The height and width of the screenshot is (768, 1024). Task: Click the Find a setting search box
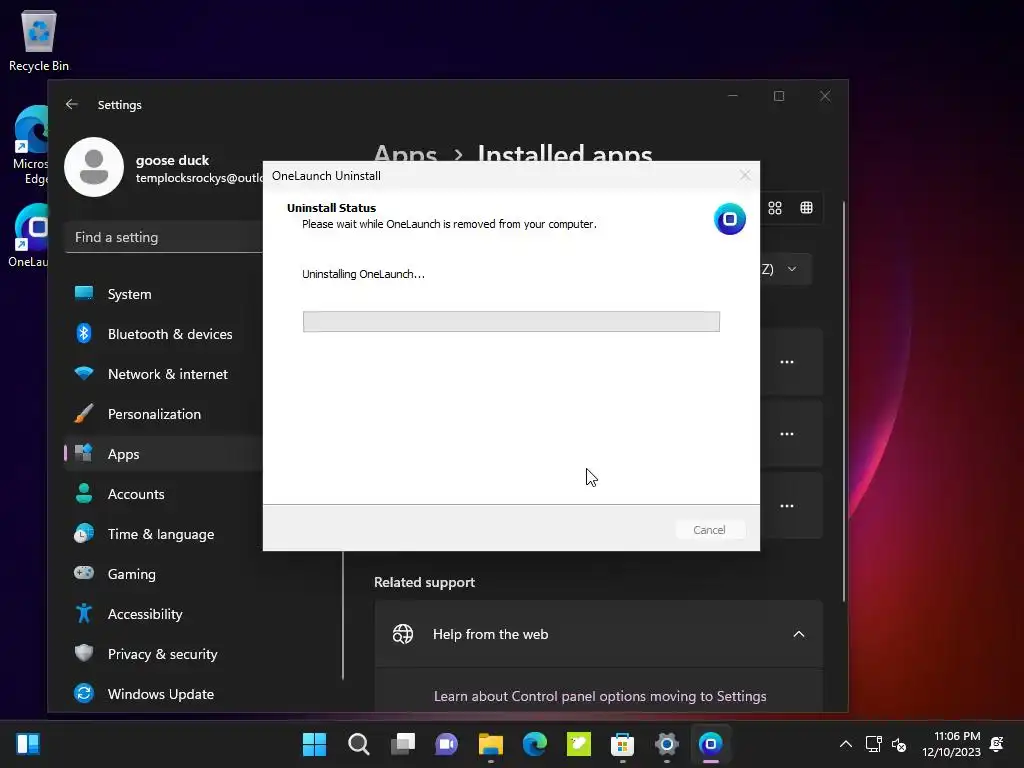click(x=163, y=237)
